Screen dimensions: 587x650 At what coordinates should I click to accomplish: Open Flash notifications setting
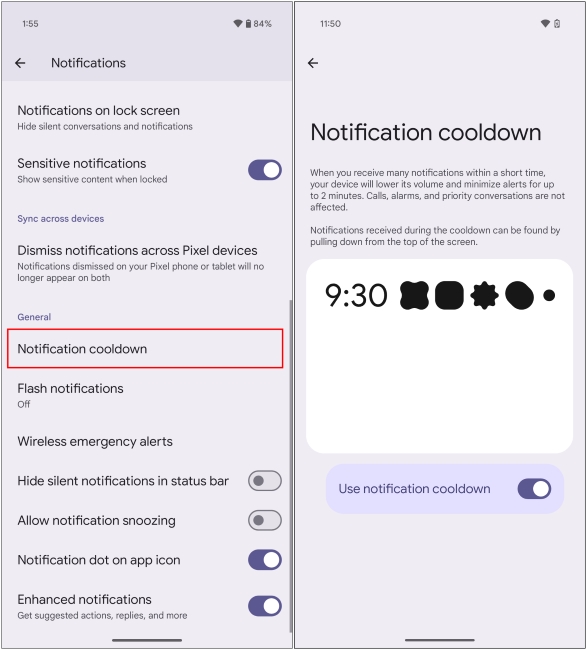[x=145, y=395]
